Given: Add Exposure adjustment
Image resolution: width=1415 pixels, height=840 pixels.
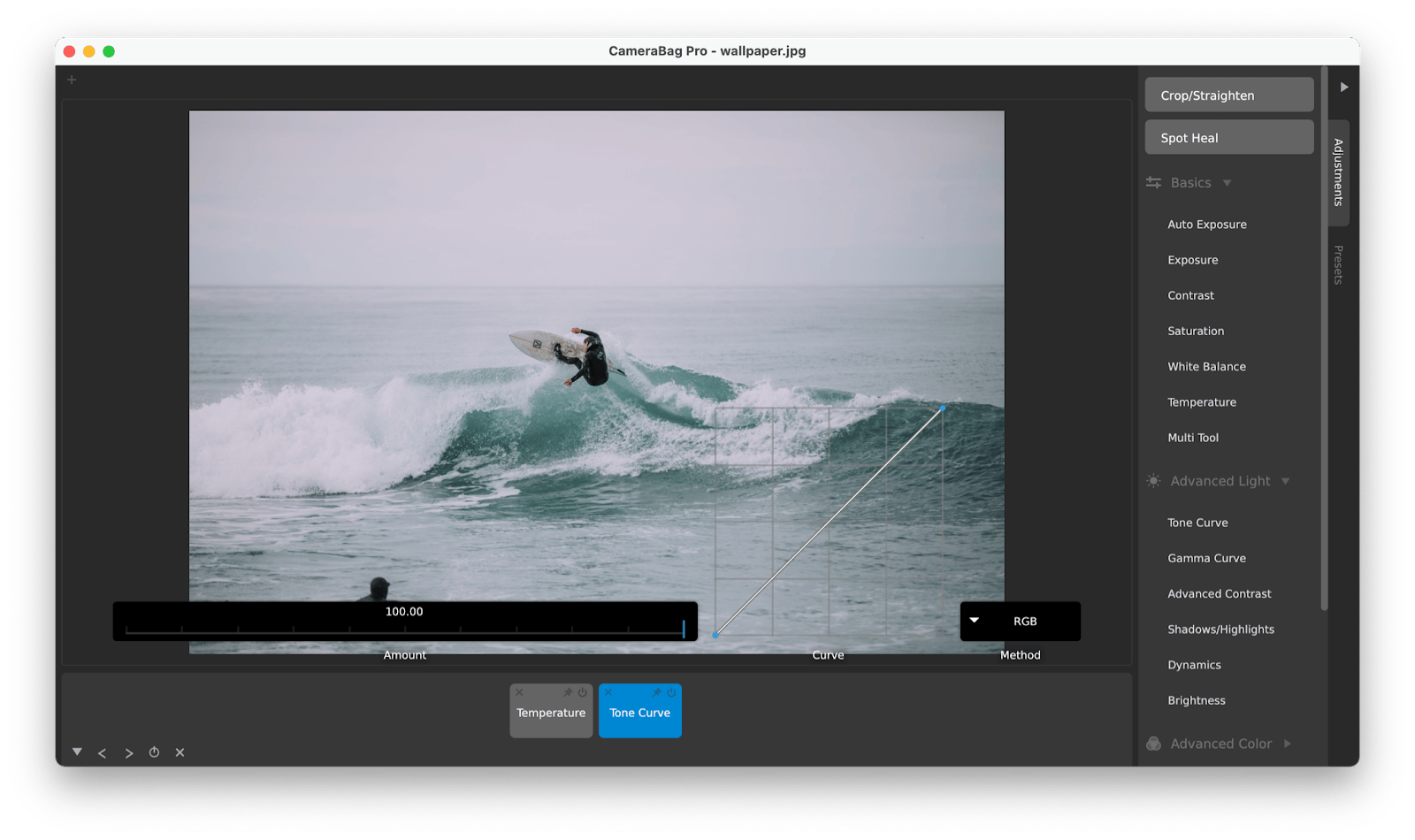Looking at the screenshot, I should pyautogui.click(x=1192, y=260).
